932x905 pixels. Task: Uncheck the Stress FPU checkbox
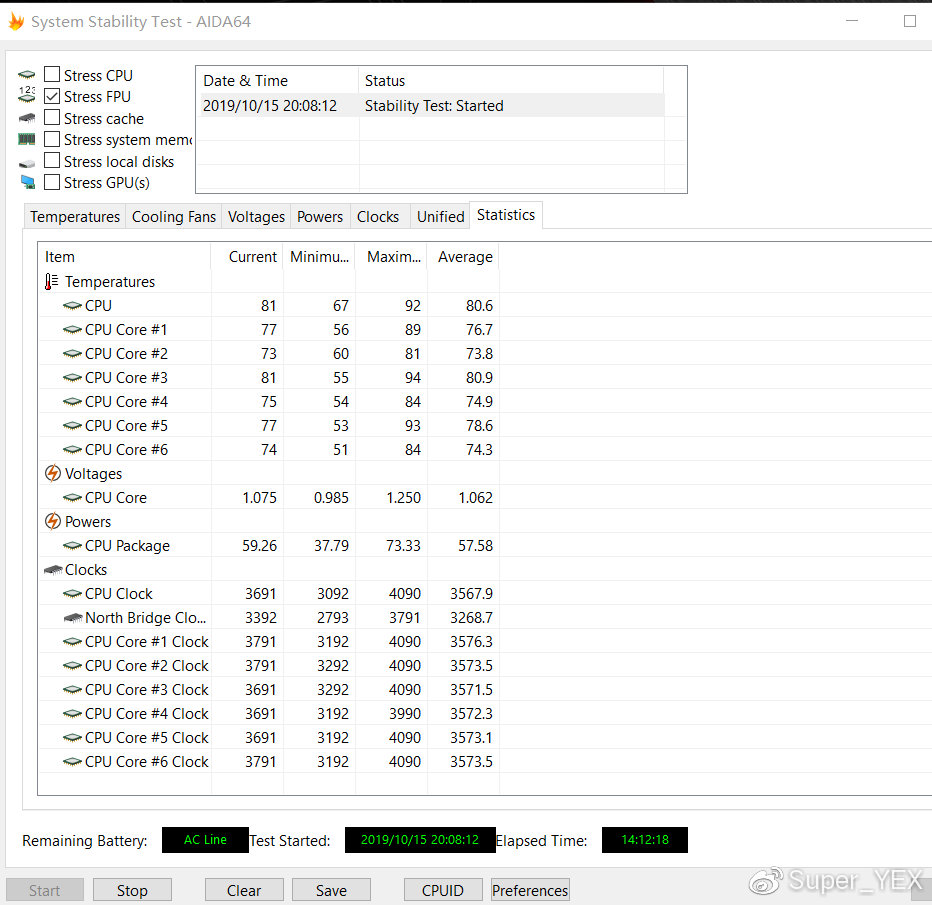[x=52, y=96]
